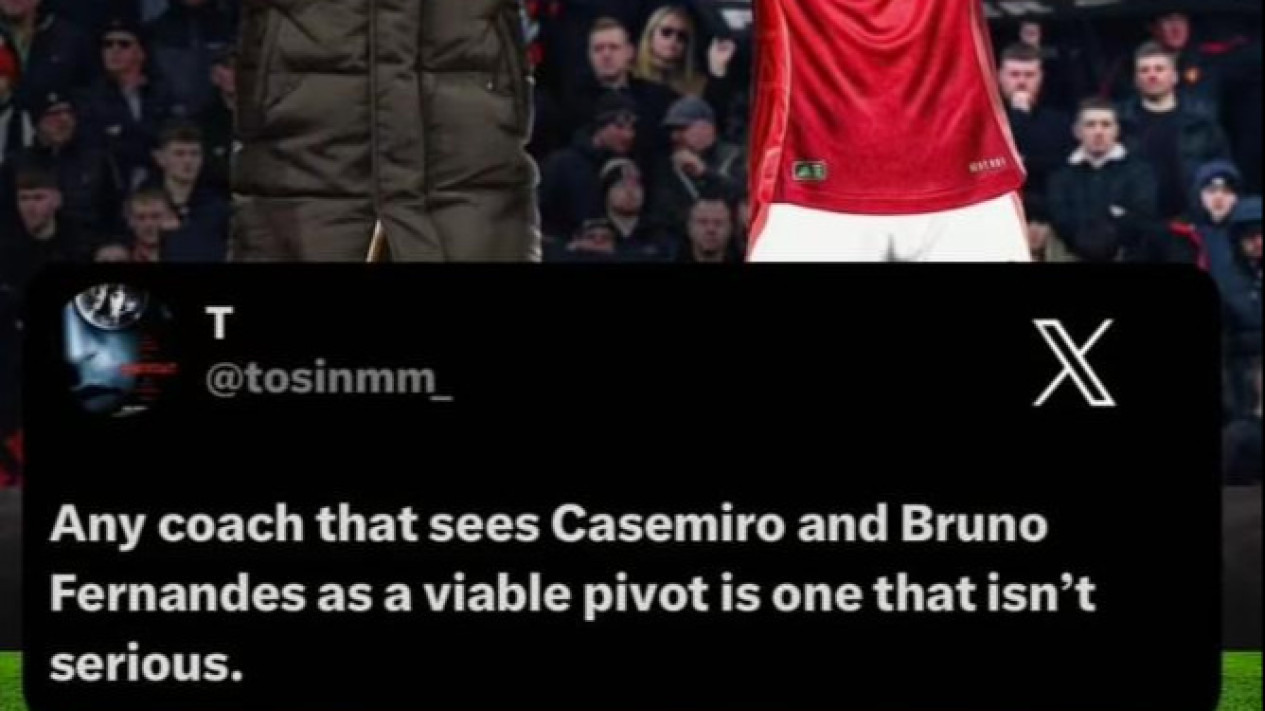Click the green pitch strip at the bottom left
This screenshot has width=1265, height=711.
(11, 681)
